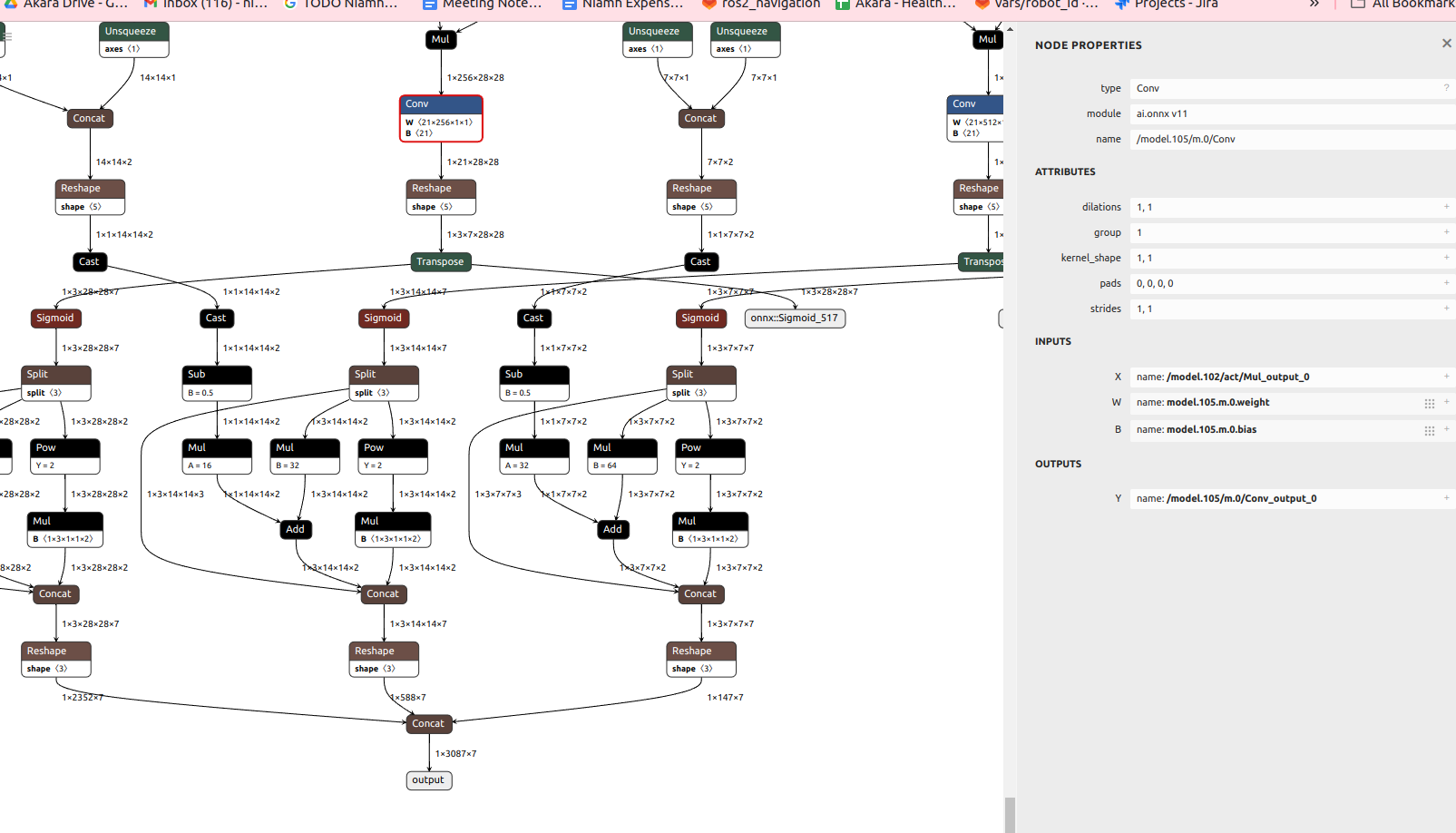Expand the strides attribute plus sign

(1446, 309)
